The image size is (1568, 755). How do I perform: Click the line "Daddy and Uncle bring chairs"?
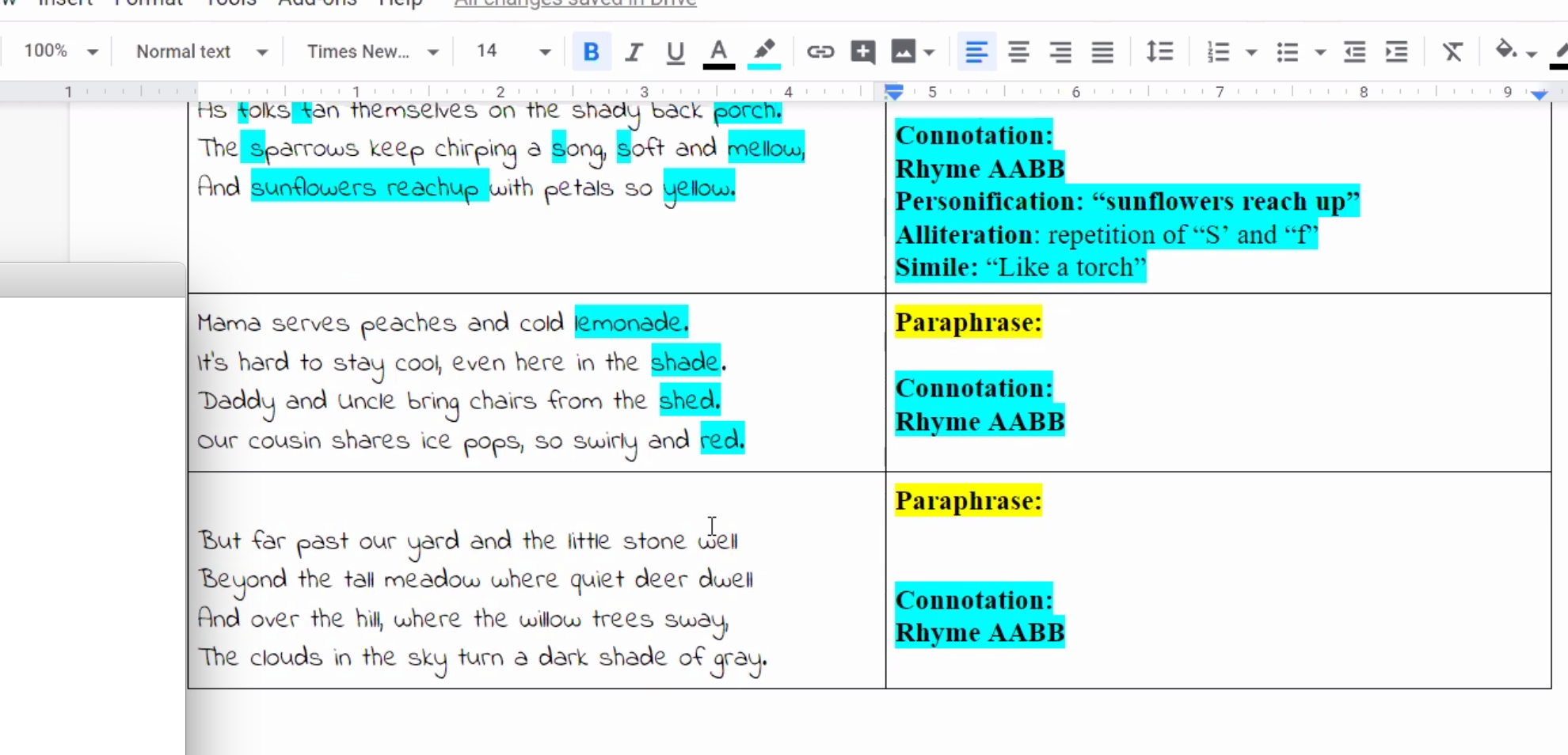pyautogui.click(x=459, y=400)
